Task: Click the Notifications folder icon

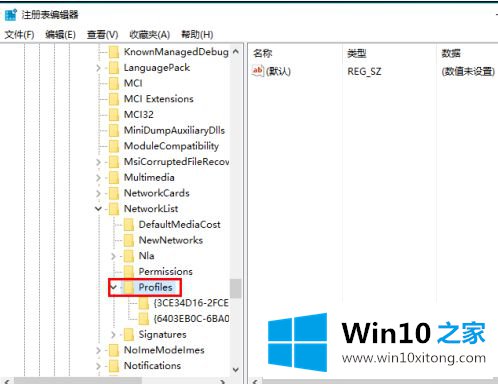Action: pos(114,366)
